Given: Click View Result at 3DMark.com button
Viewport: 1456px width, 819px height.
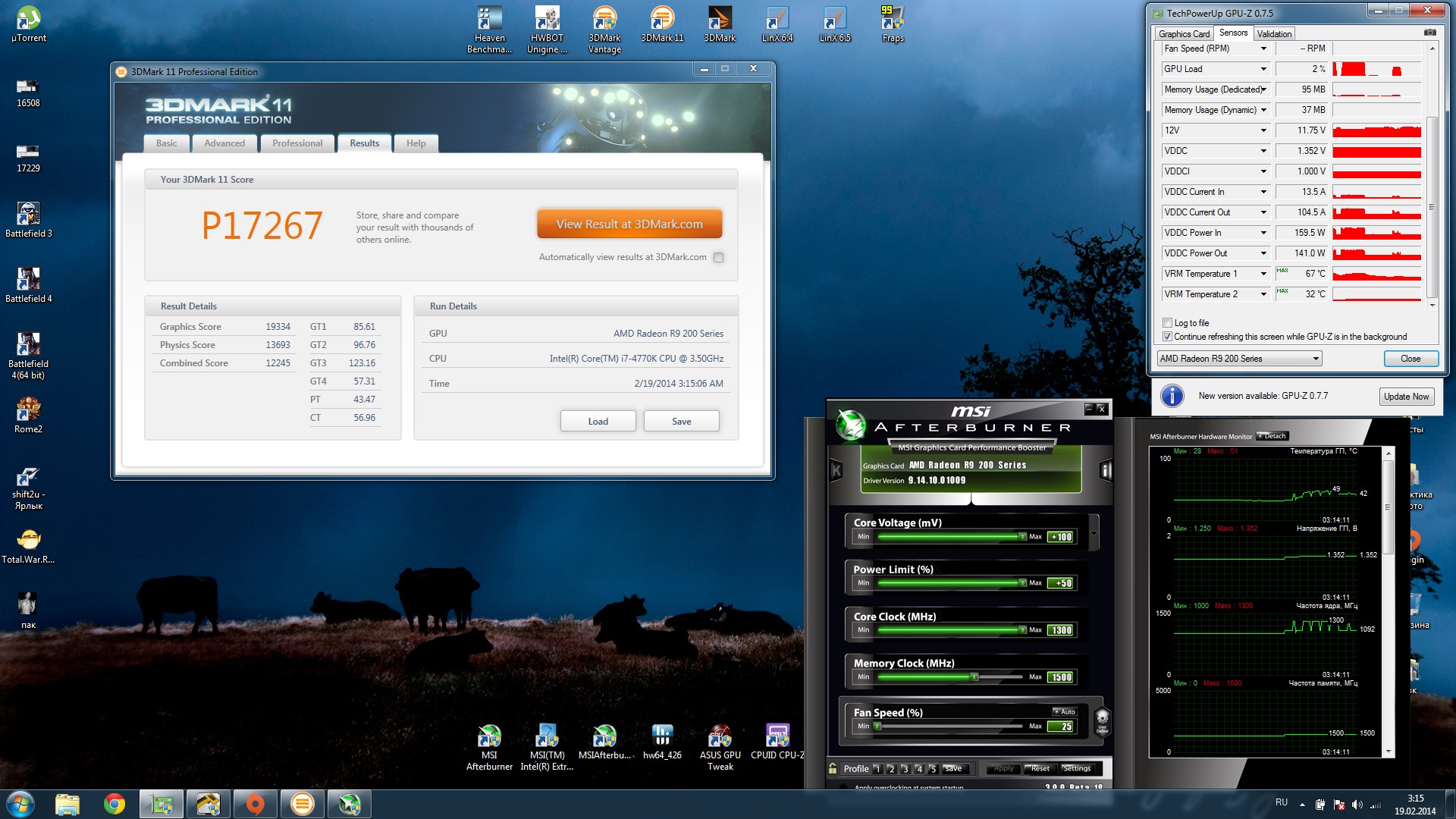Looking at the screenshot, I should coord(629,224).
